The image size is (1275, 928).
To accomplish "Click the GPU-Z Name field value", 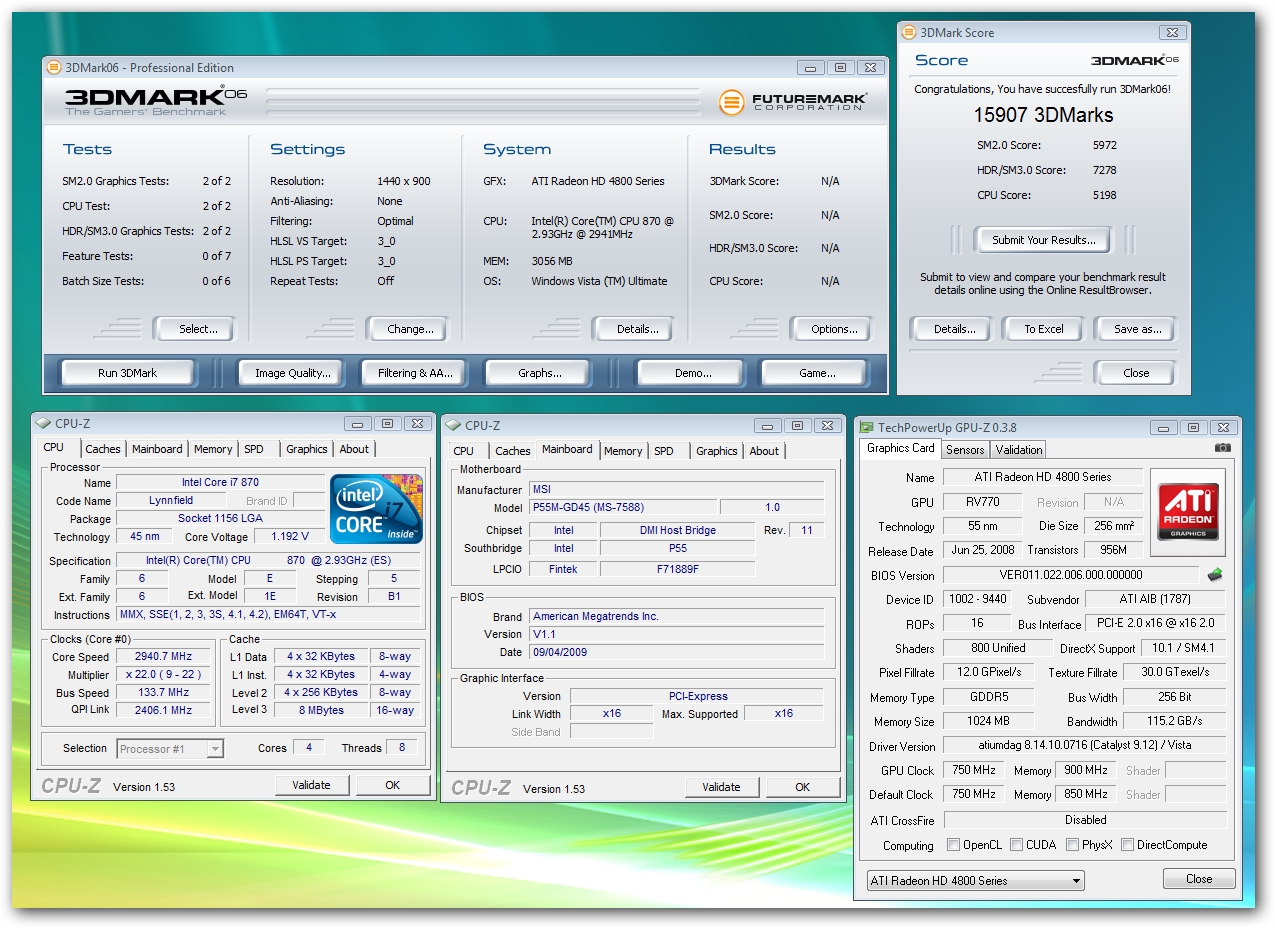I will pyautogui.click(x=1042, y=477).
